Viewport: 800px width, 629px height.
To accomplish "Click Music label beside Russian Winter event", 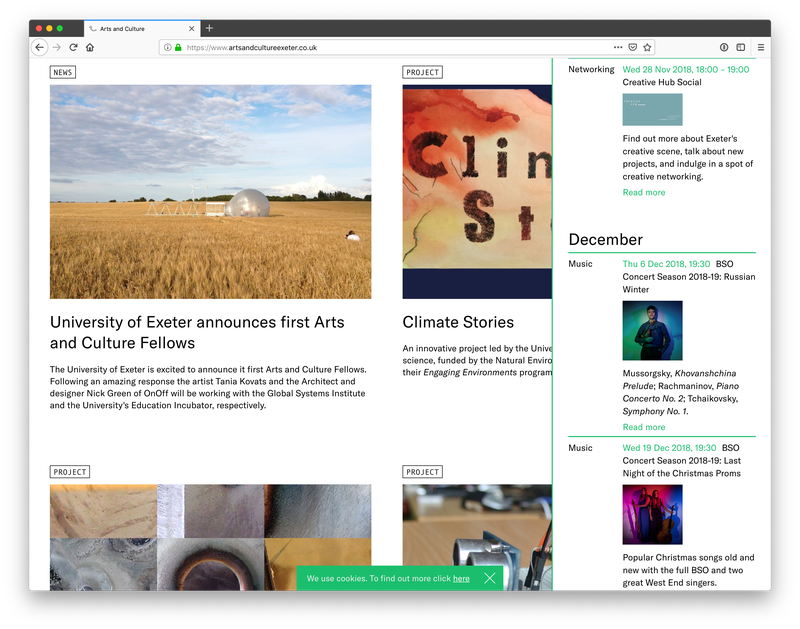I will (x=581, y=264).
